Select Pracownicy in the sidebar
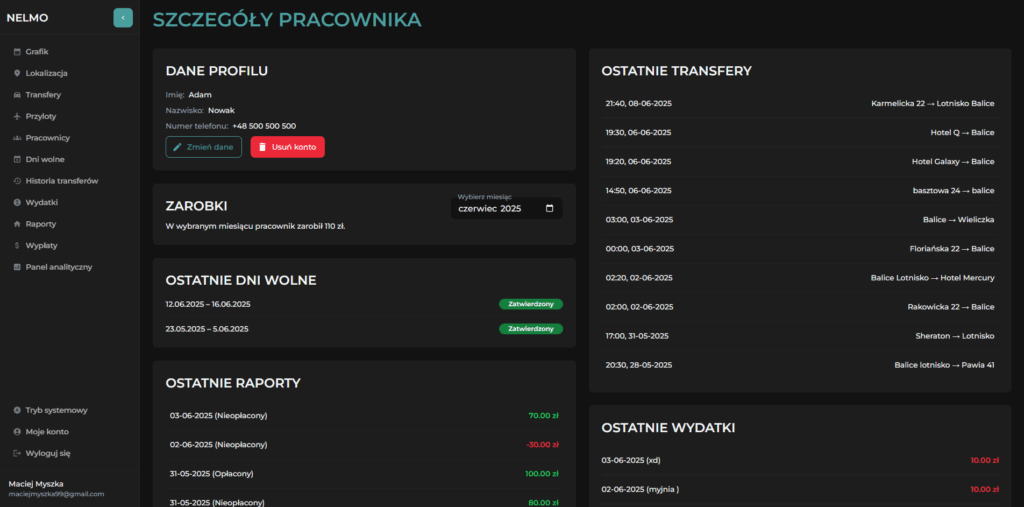This screenshot has width=1024, height=507. tap(69, 138)
